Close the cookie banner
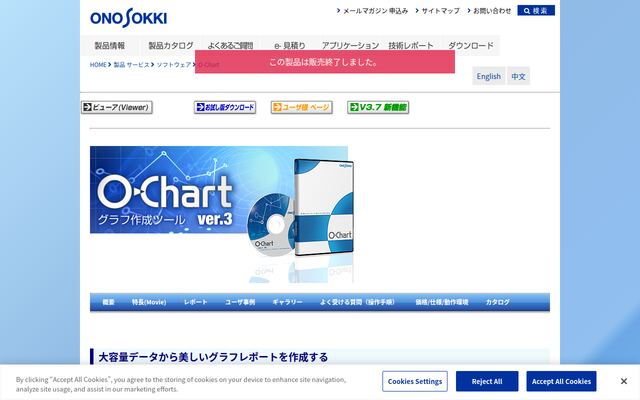 (624, 381)
